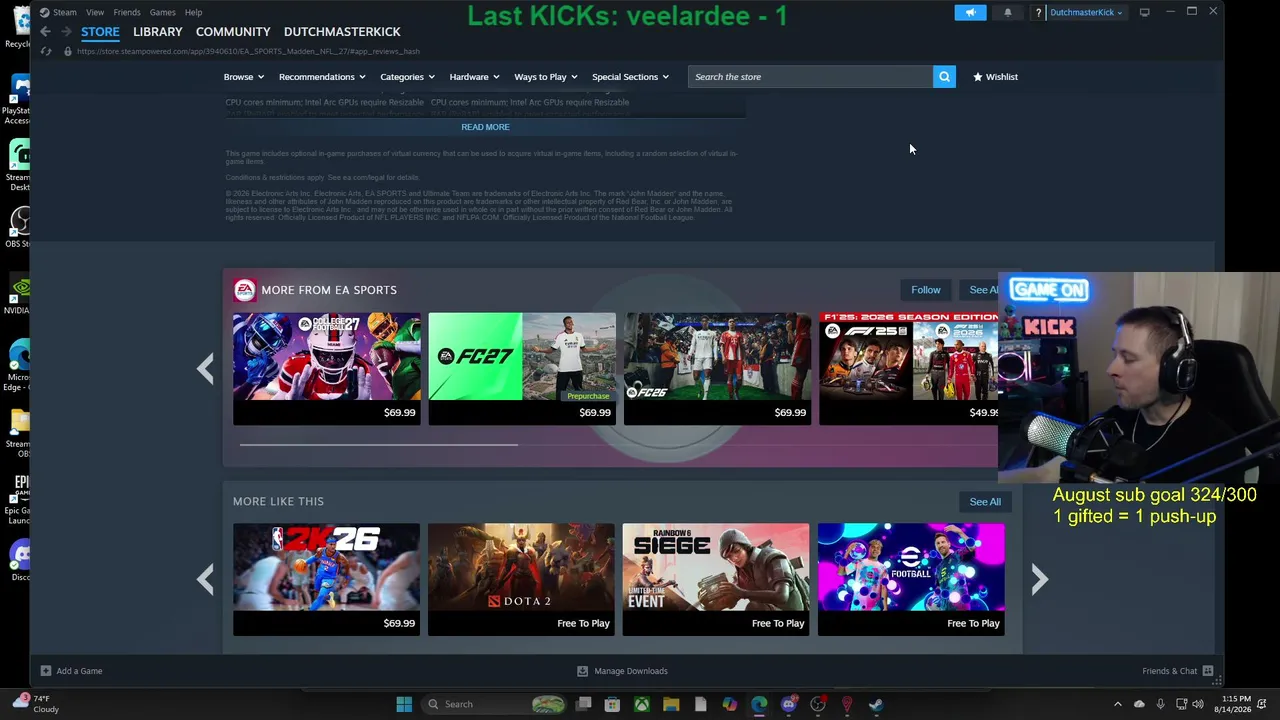Image resolution: width=1280 pixels, height=720 pixels.
Task: Expand the Hardware menu
Action: 474,77
